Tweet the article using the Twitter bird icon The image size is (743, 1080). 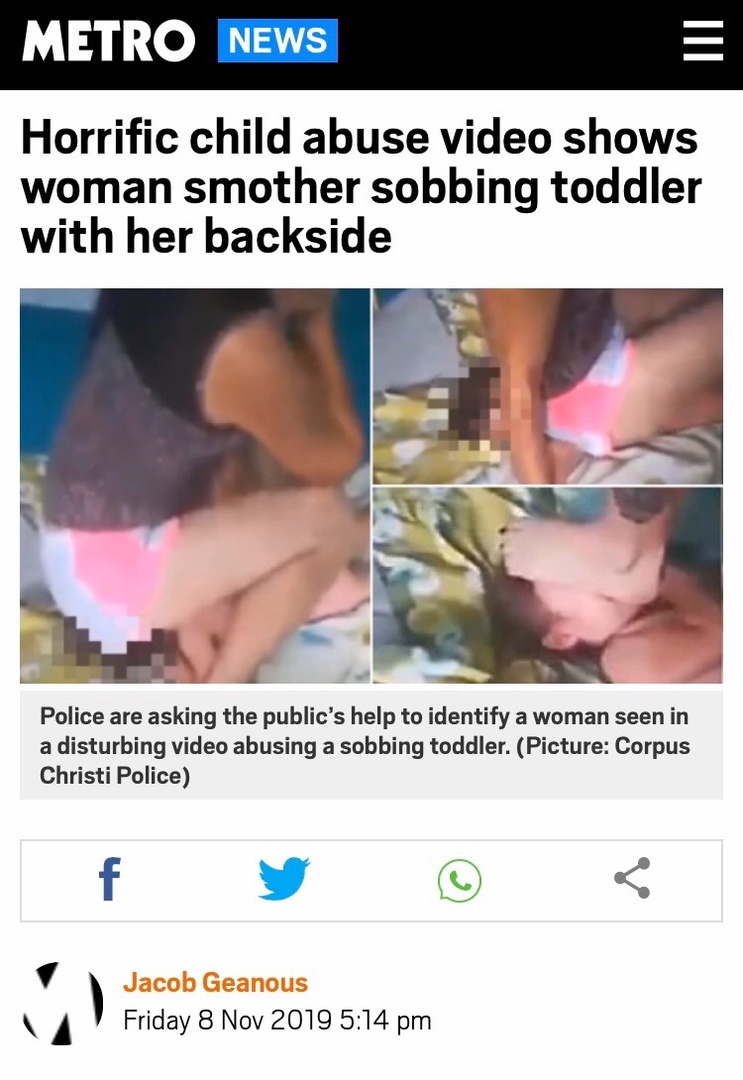coord(284,878)
